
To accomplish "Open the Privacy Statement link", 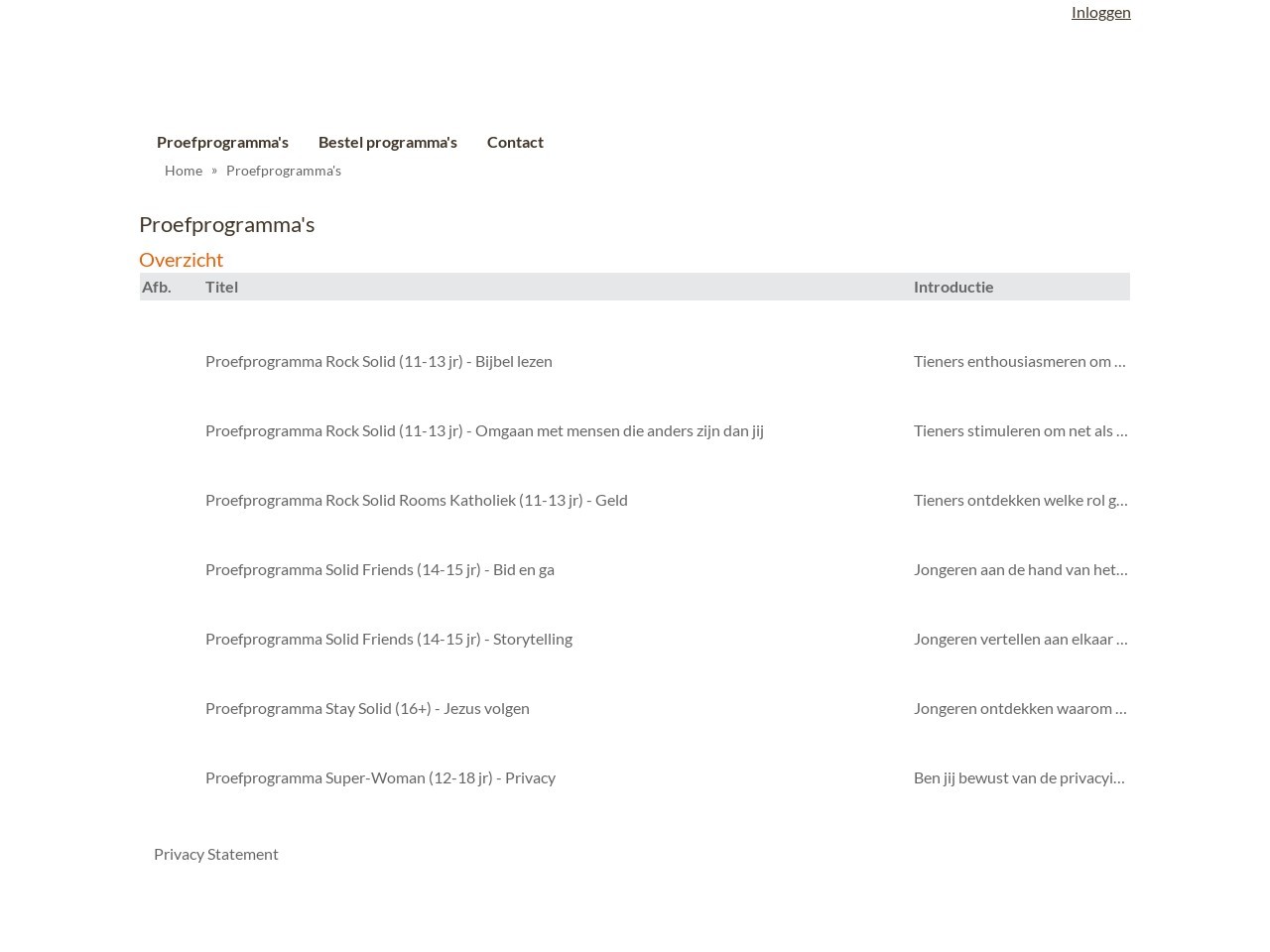I will pos(215,854).
